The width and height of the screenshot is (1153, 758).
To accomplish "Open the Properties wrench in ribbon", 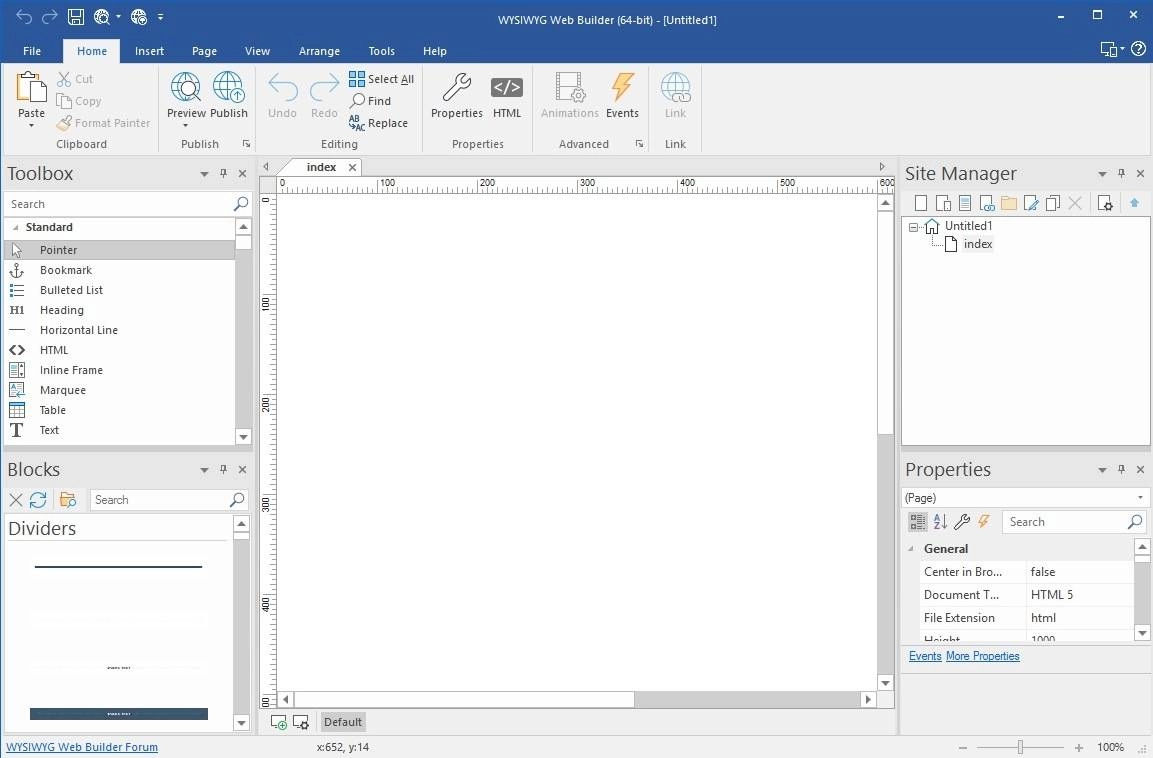I will click(x=456, y=87).
